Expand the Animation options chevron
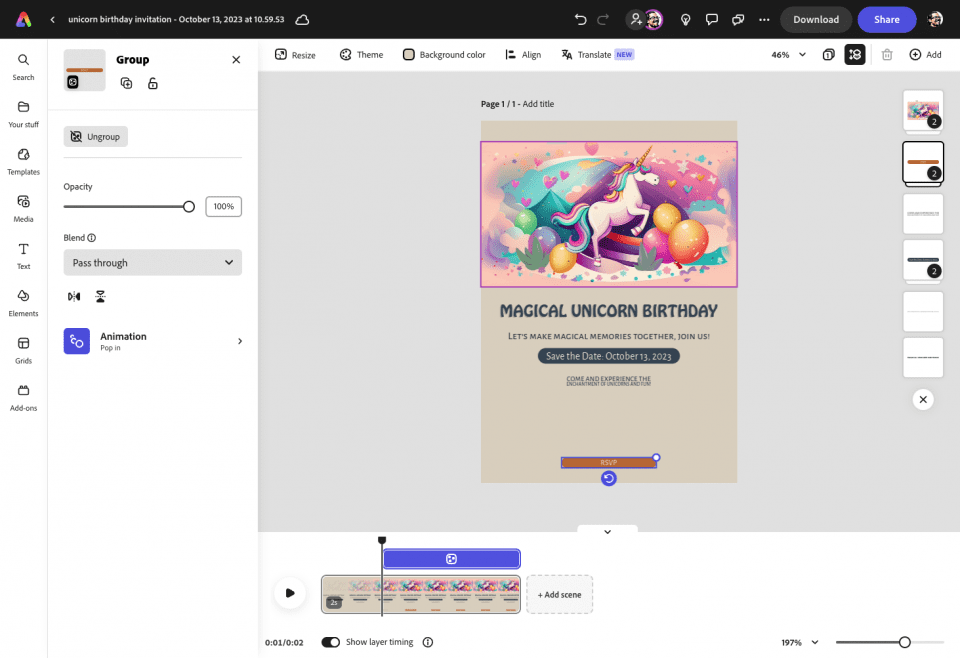The width and height of the screenshot is (960, 658). [x=239, y=341]
